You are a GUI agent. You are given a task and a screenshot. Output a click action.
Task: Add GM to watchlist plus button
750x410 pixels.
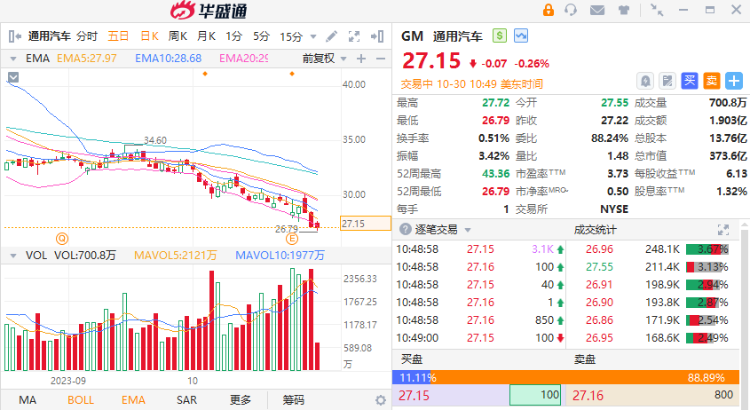[734, 80]
